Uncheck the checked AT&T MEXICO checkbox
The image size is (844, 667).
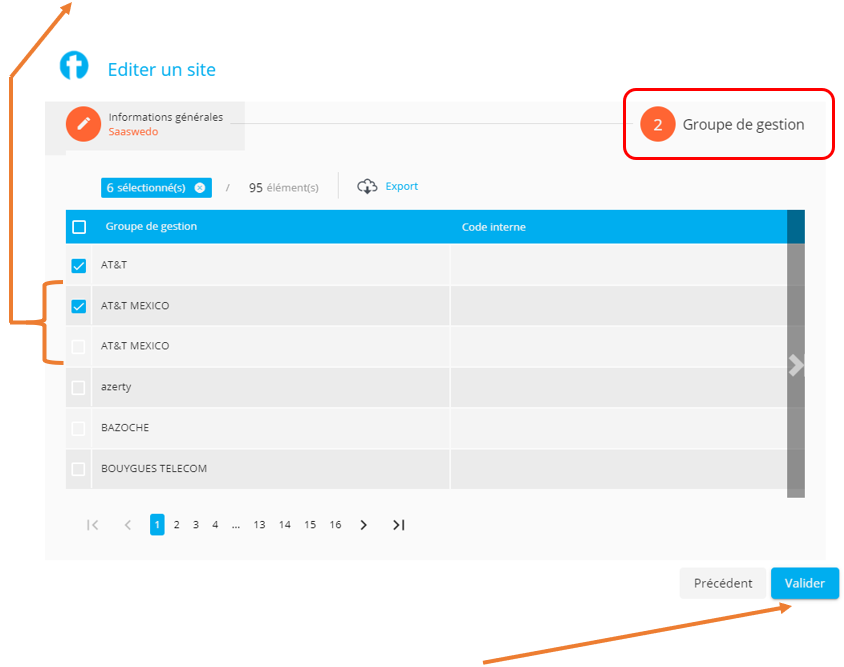pos(79,306)
